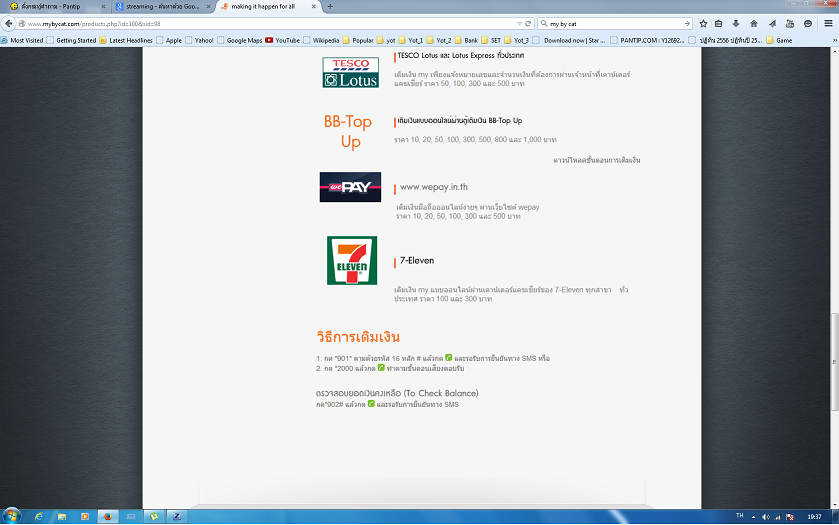Click the green call icon under Check Balance

(371, 404)
